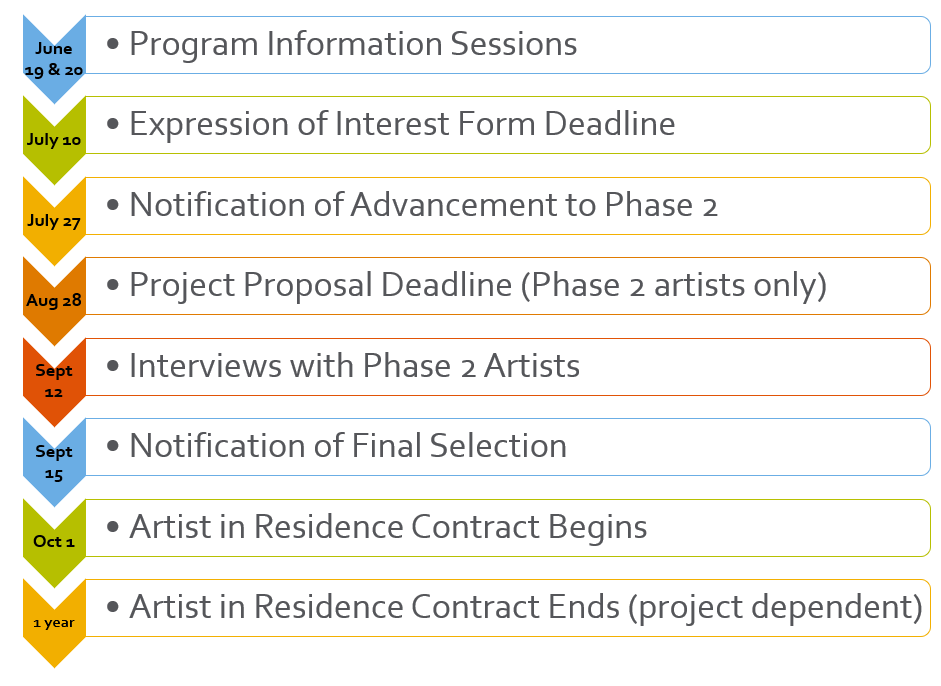Click blank space in Program Information Sessions box
This screenshot has width=941, height=686.
750,45
